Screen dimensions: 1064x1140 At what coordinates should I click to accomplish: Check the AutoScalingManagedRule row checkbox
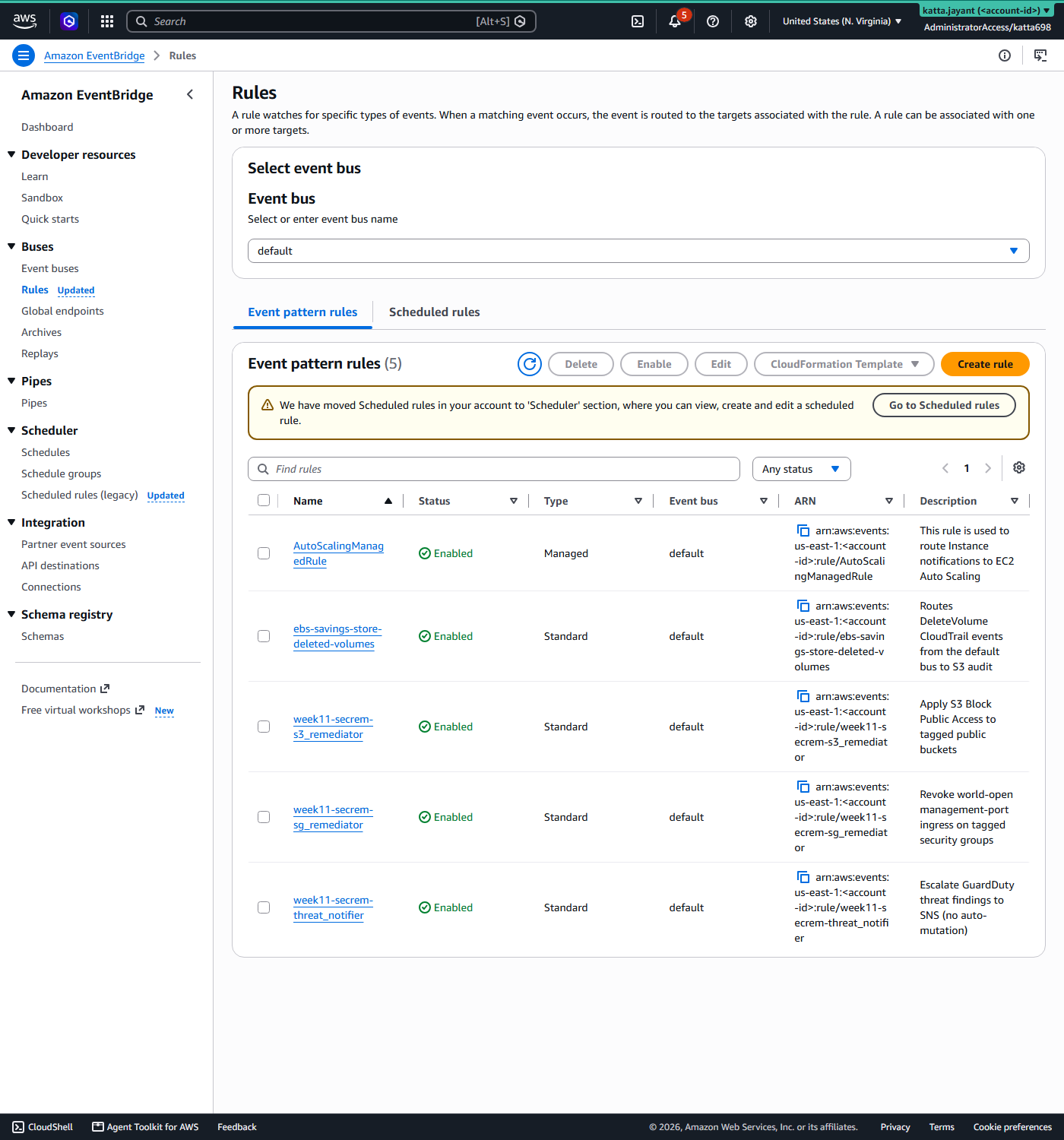(x=264, y=553)
